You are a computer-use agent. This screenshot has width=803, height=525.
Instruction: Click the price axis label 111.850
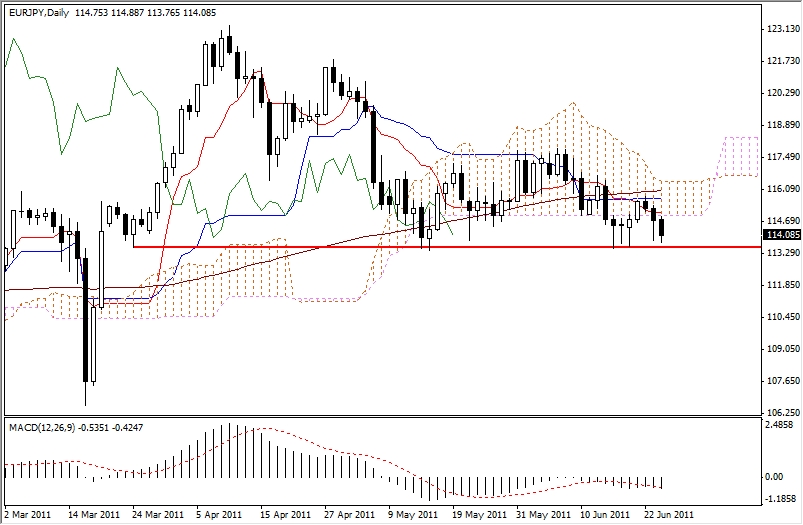pyautogui.click(x=783, y=285)
